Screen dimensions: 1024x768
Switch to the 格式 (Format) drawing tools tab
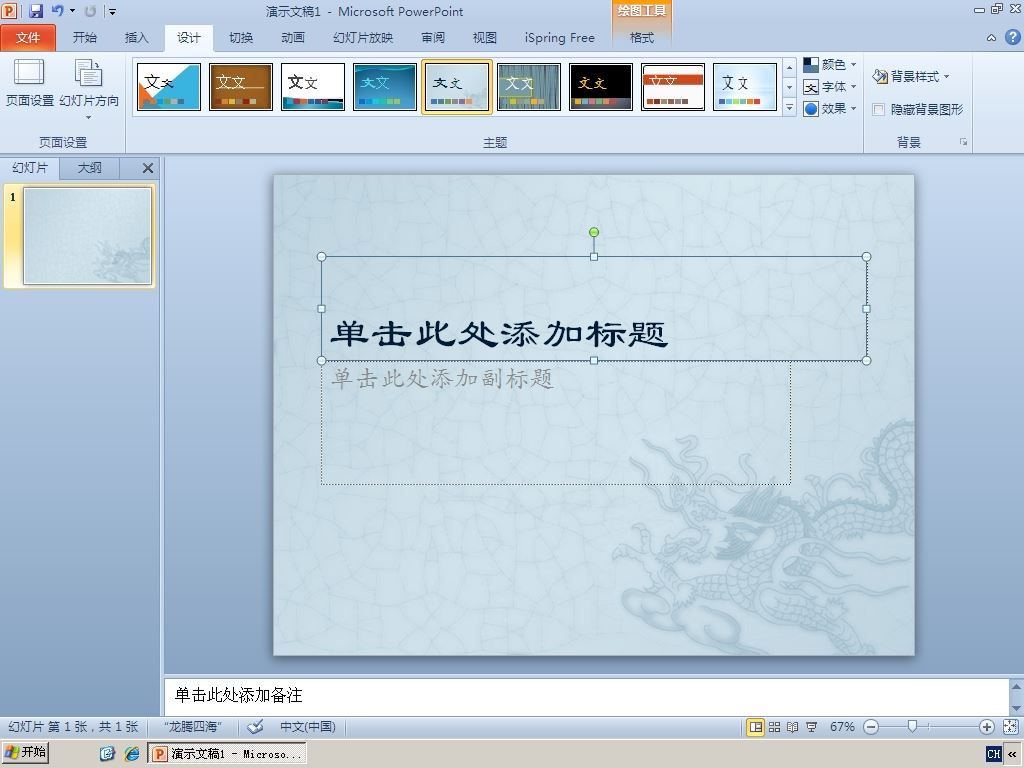click(x=641, y=38)
